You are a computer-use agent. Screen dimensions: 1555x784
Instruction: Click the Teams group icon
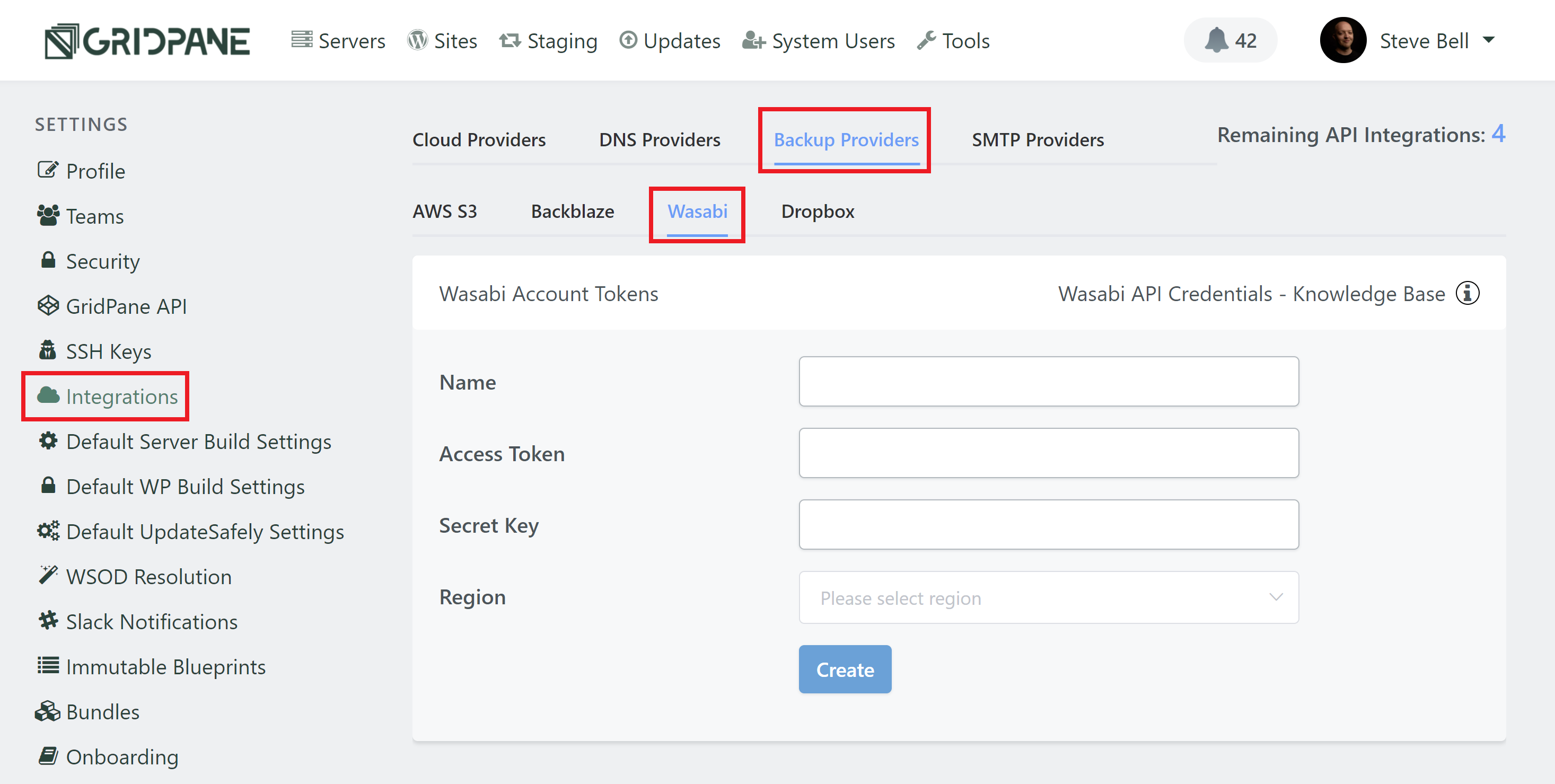click(48, 215)
